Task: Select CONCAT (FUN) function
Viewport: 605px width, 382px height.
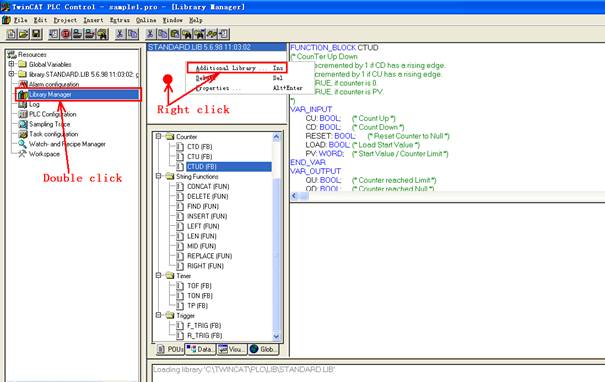Action: [x=208, y=186]
